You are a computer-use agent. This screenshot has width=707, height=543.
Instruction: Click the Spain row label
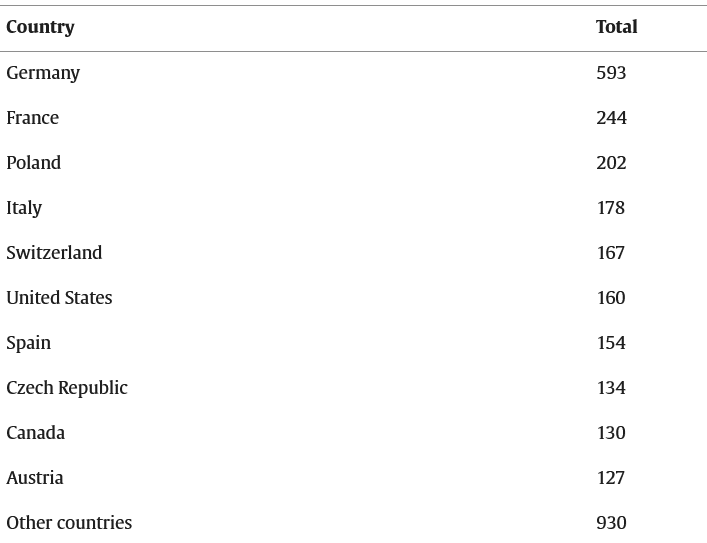[x=28, y=343]
